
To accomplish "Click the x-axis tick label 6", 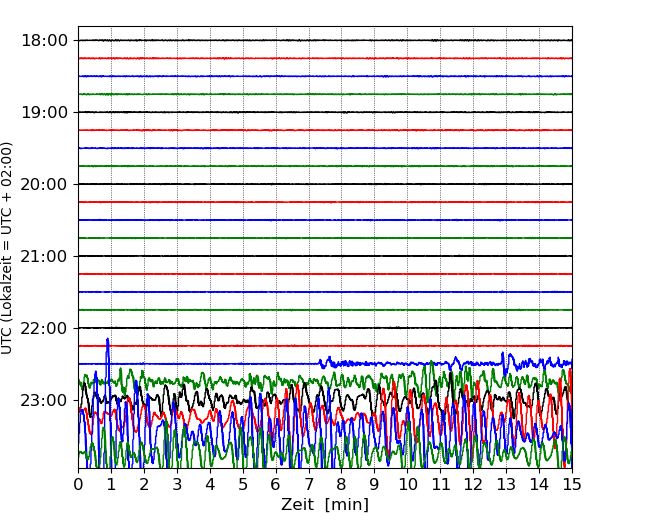I will coord(276,484).
